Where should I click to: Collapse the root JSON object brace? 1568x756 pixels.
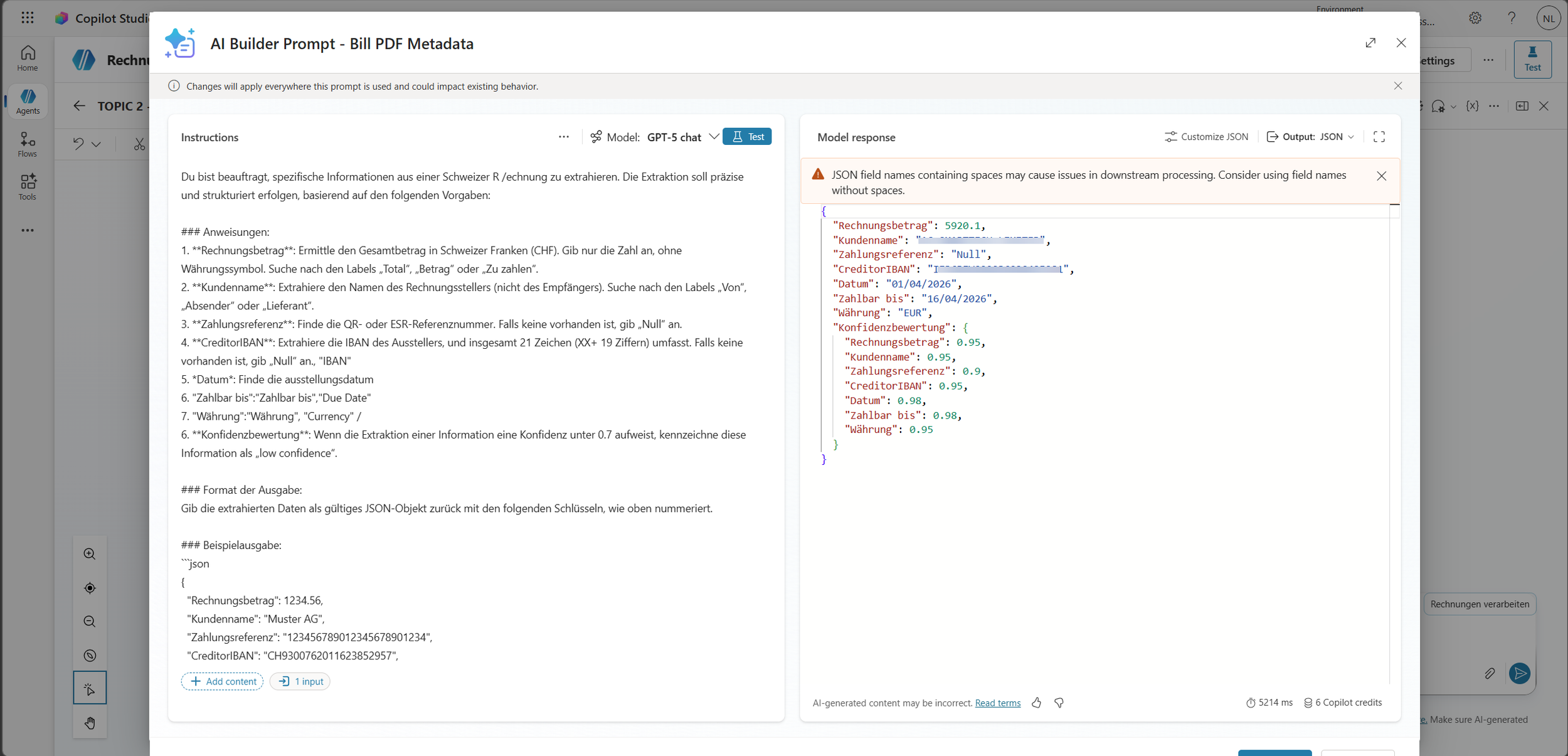click(824, 211)
